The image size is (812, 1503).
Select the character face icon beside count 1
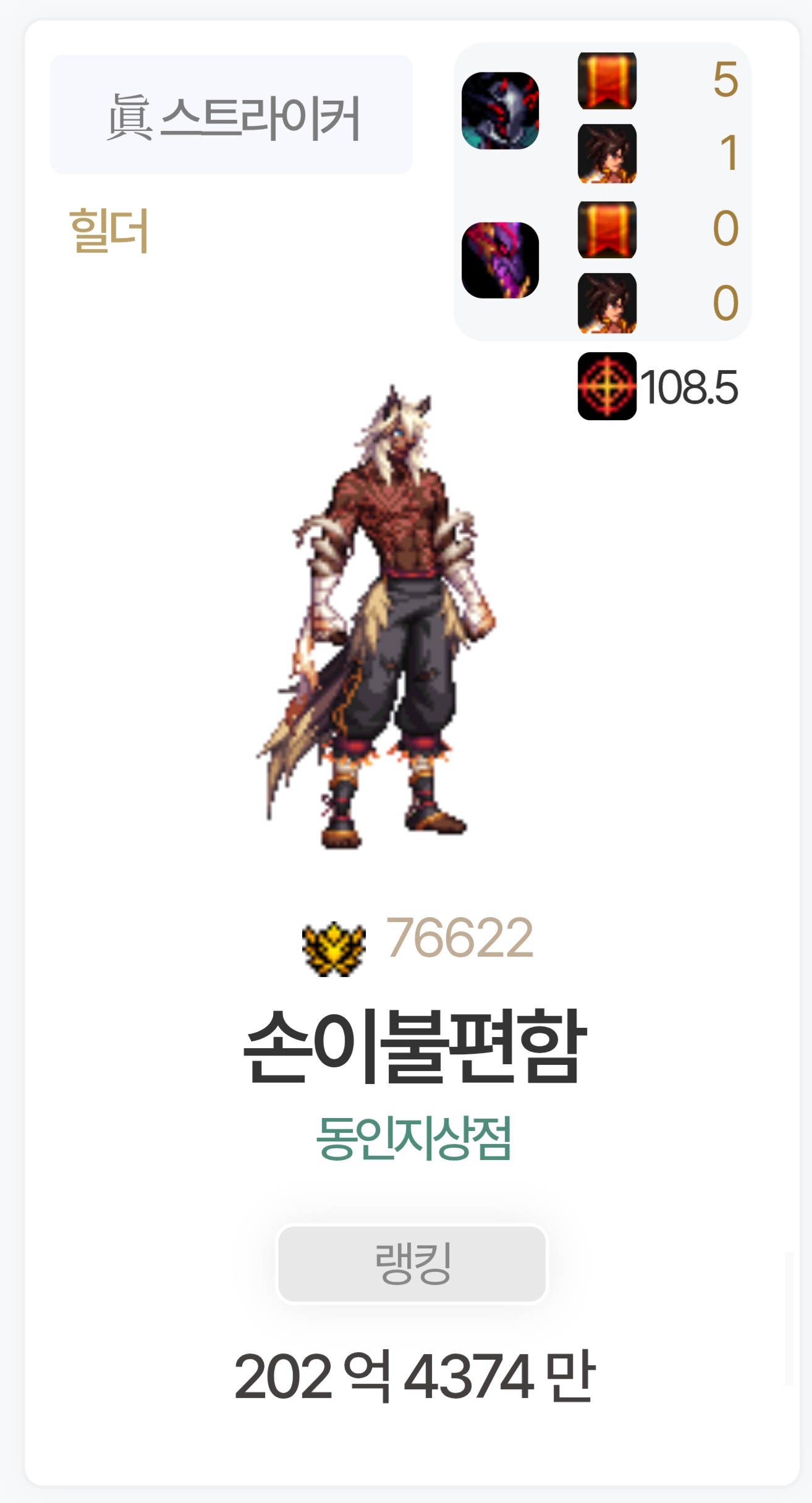click(x=607, y=154)
